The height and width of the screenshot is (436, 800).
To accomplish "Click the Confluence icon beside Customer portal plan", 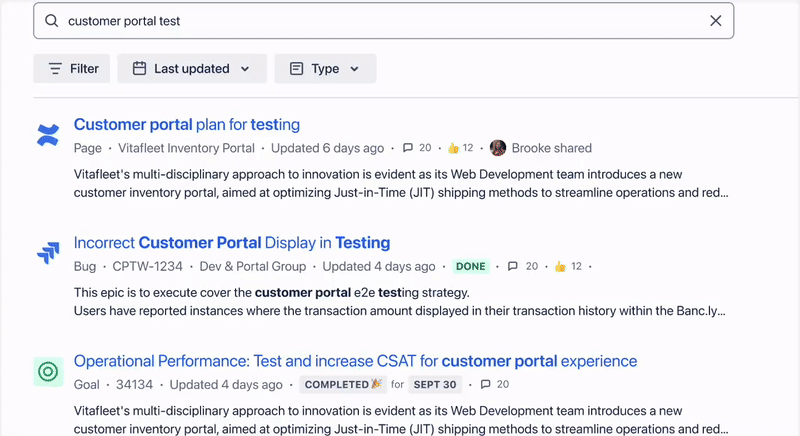I will point(48,136).
